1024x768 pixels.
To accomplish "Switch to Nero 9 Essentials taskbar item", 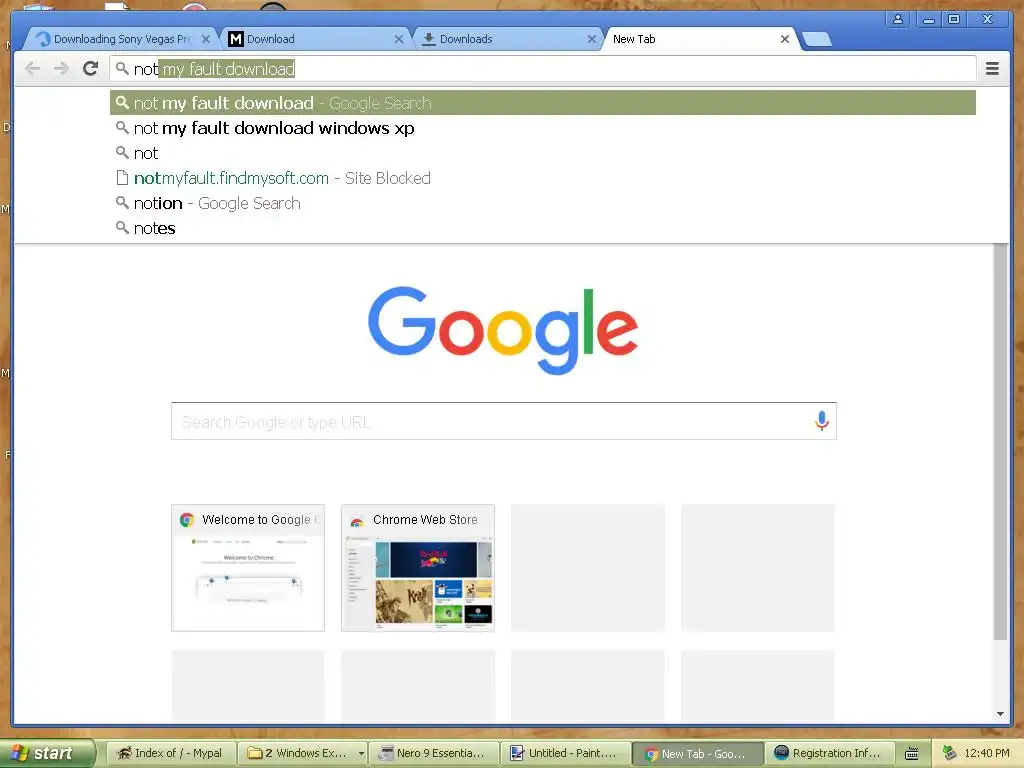I will 434,753.
